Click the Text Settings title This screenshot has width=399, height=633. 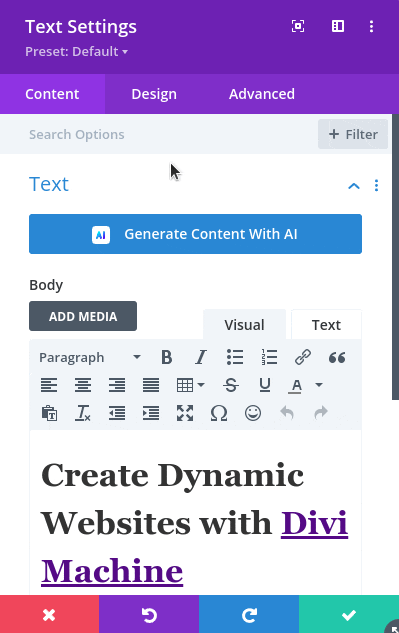[x=81, y=27]
